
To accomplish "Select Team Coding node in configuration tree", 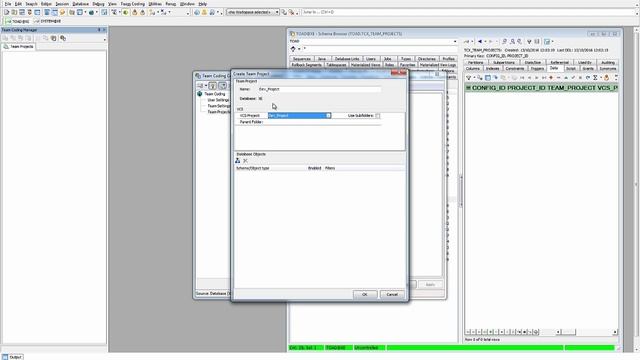I will tap(215, 94).
